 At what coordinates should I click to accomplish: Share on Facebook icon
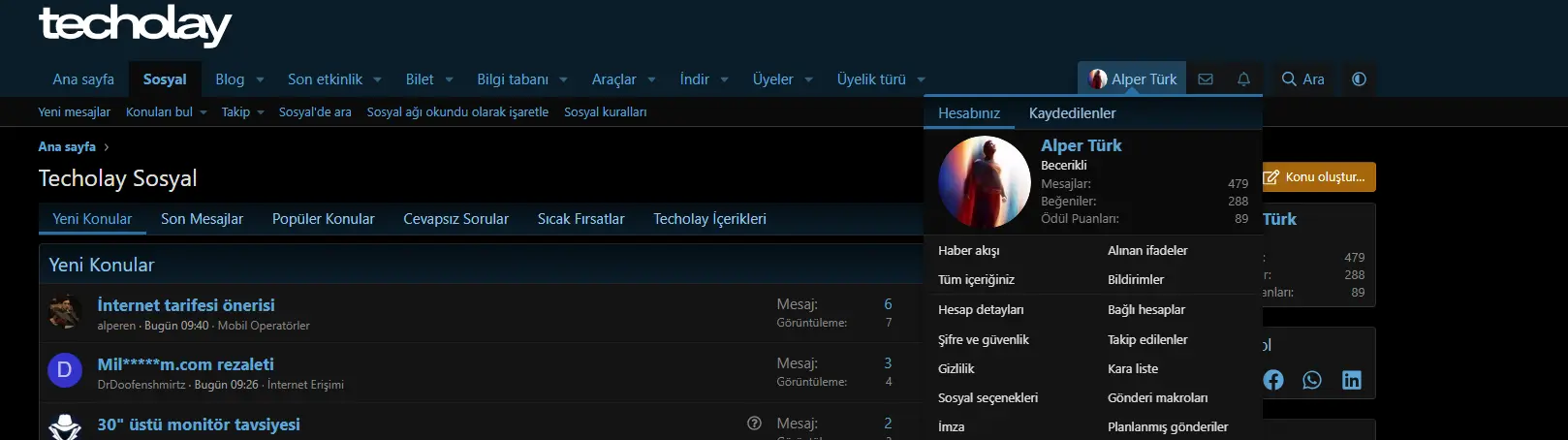[x=1273, y=380]
